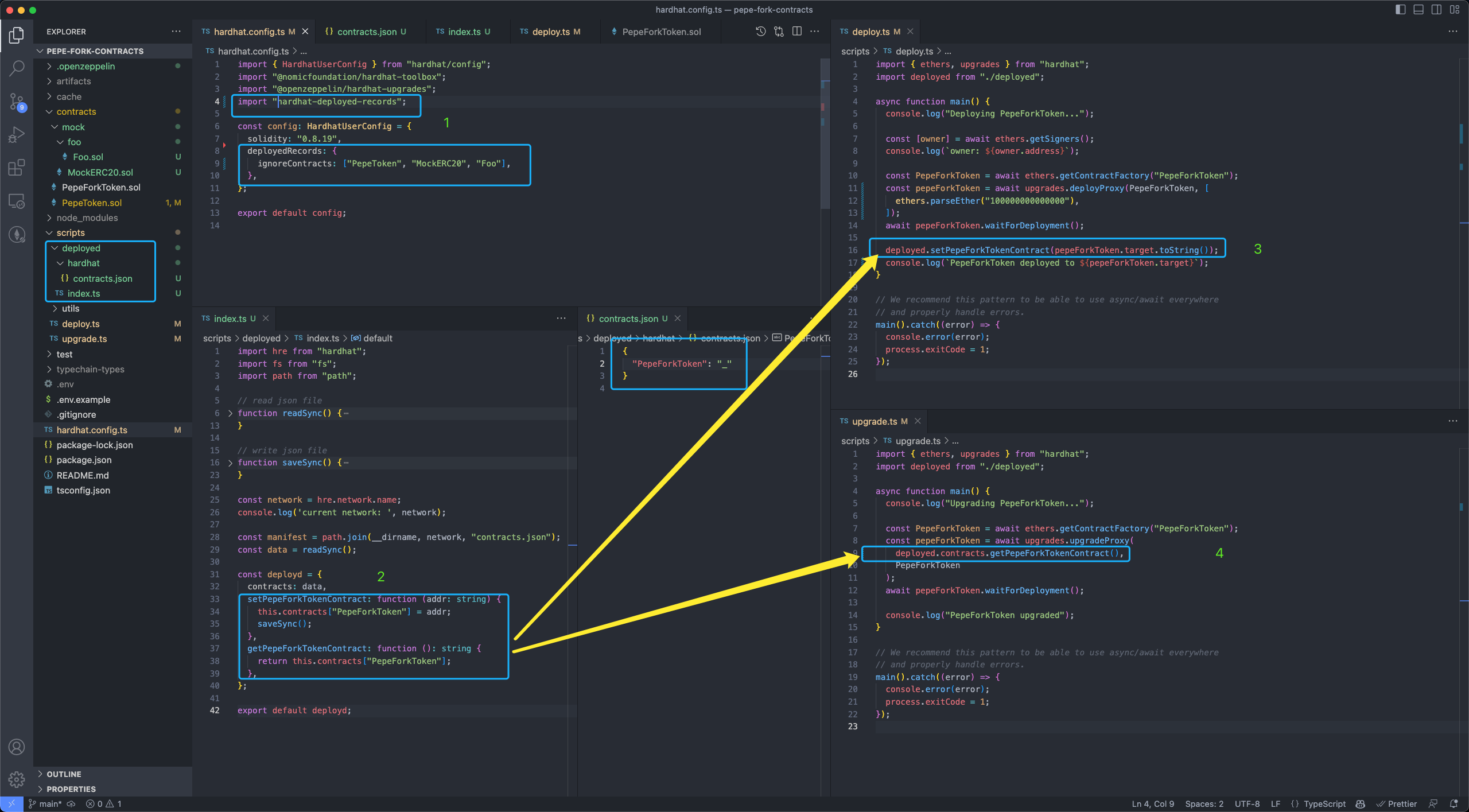The width and height of the screenshot is (1469, 812).
Task: Toggle the primary sidebar layout button
Action: click(1400, 10)
